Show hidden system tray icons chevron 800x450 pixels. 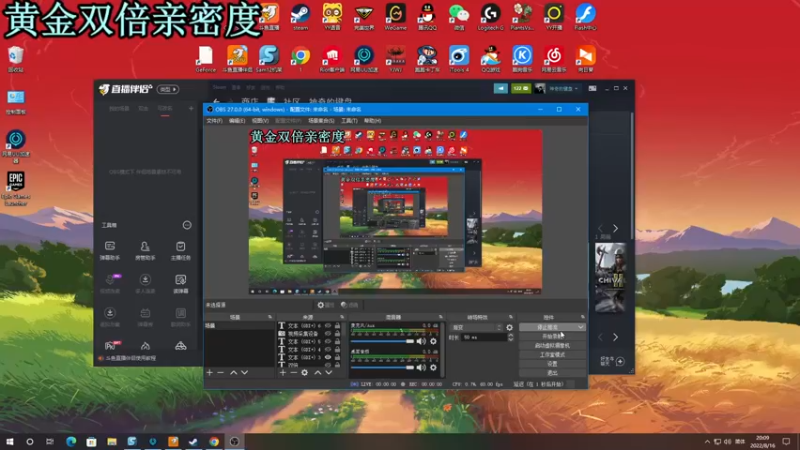[707, 442]
